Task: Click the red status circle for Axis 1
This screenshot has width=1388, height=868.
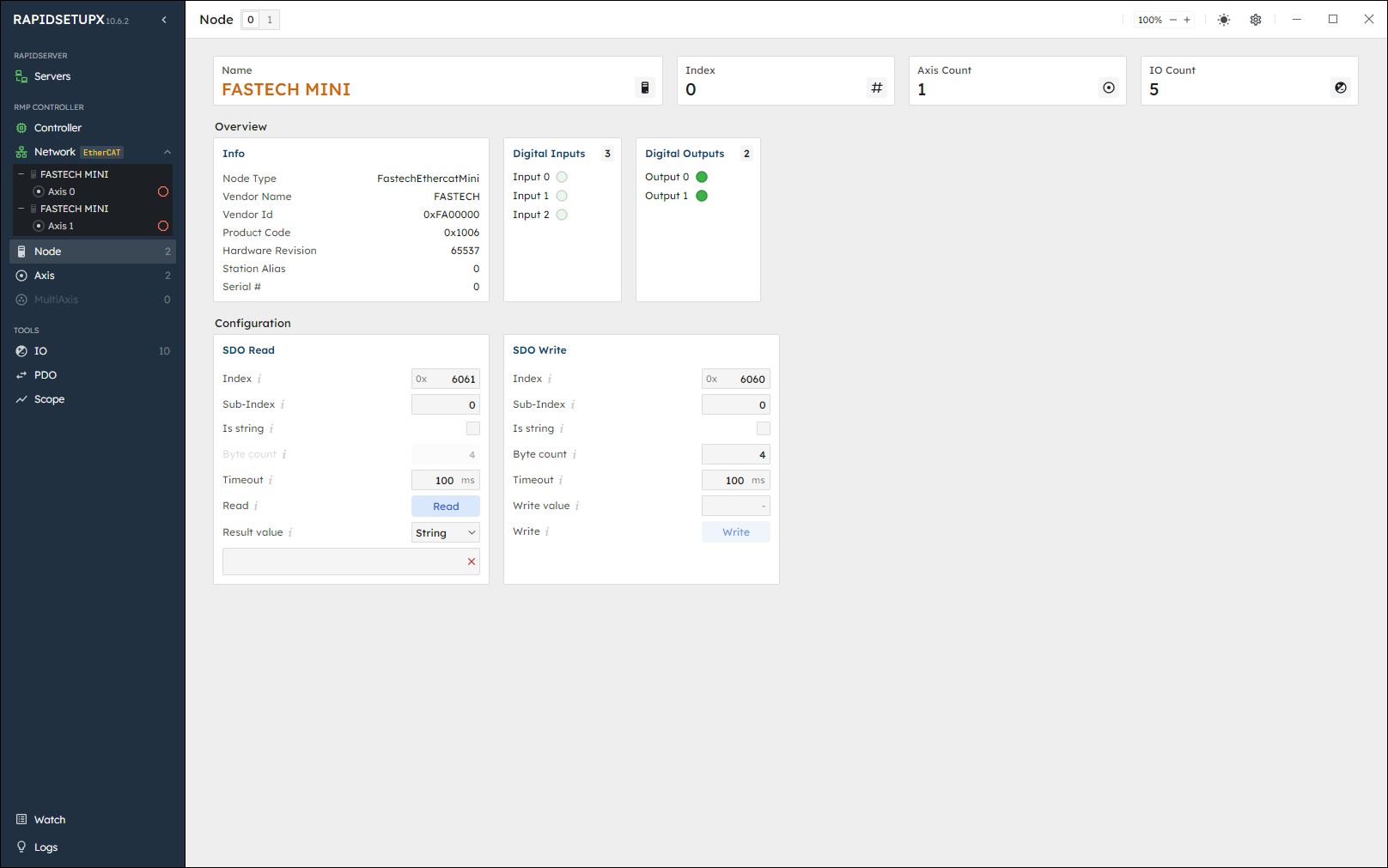Action: pos(163,226)
